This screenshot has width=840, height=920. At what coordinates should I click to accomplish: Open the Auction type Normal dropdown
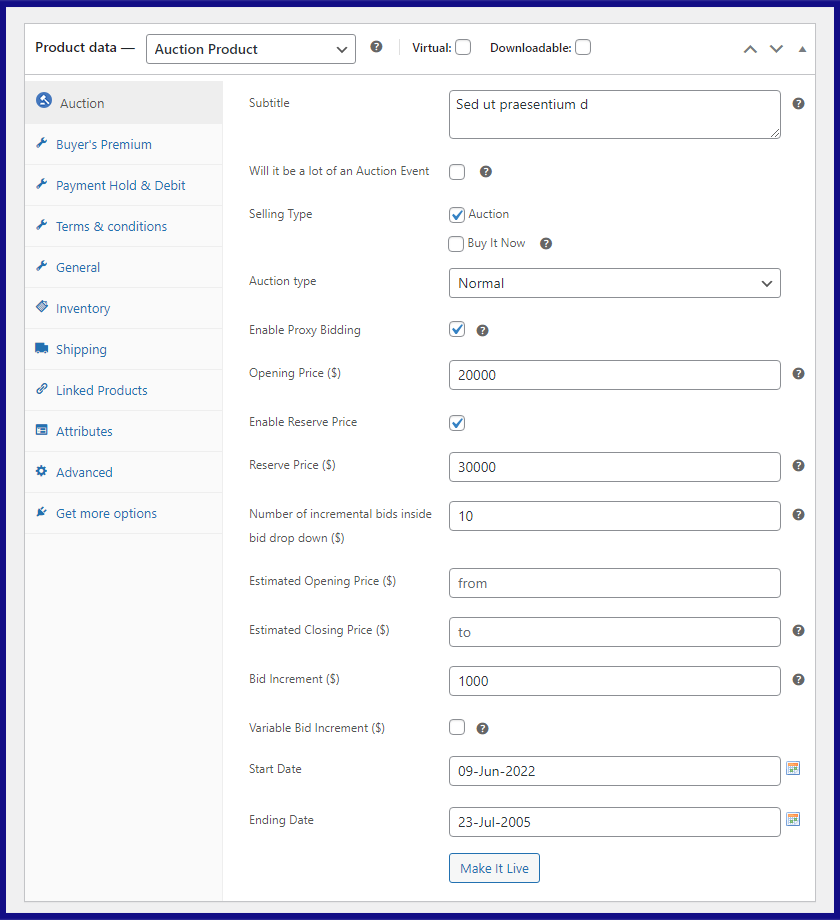[615, 283]
